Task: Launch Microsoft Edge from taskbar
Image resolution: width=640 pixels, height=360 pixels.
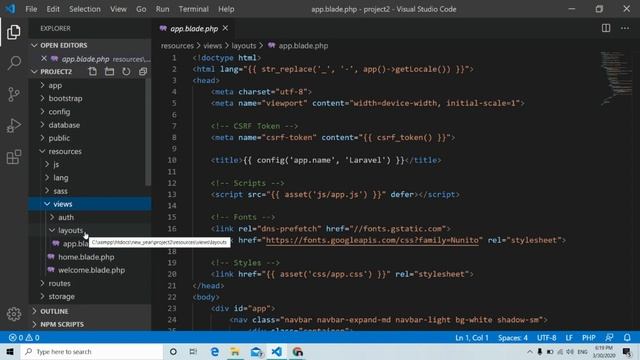Action: pos(214,351)
